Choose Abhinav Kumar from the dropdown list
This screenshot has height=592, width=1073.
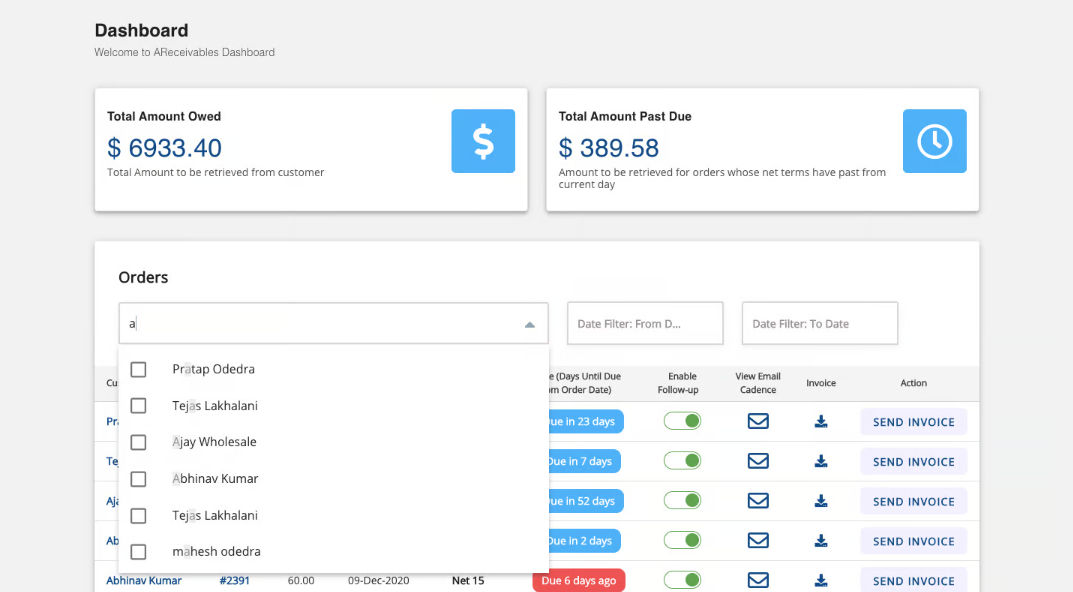(x=215, y=479)
